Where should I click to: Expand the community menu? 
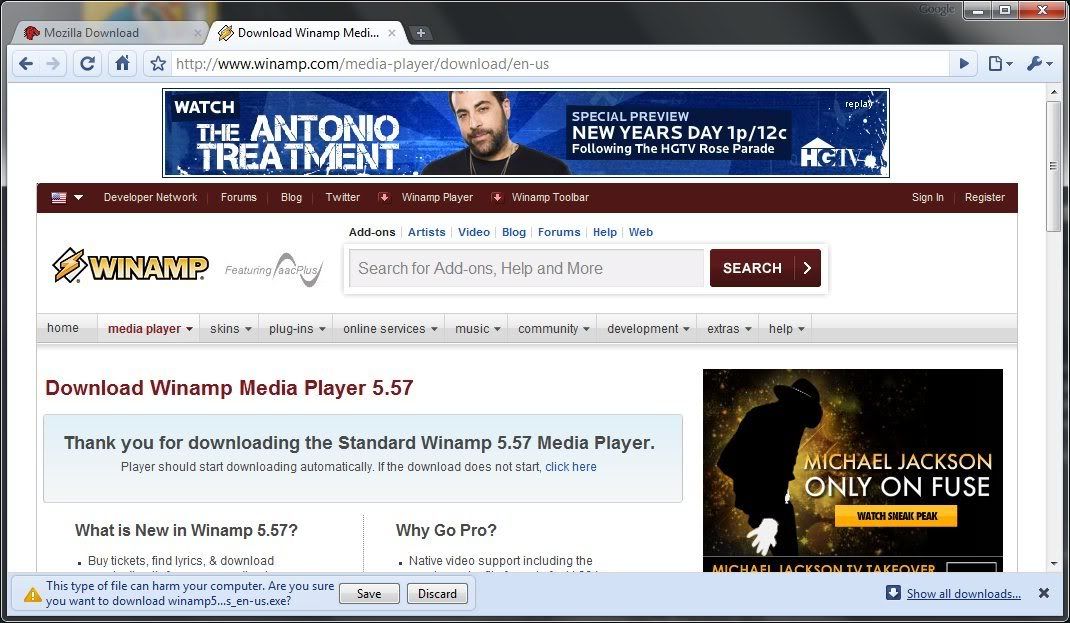coord(553,329)
